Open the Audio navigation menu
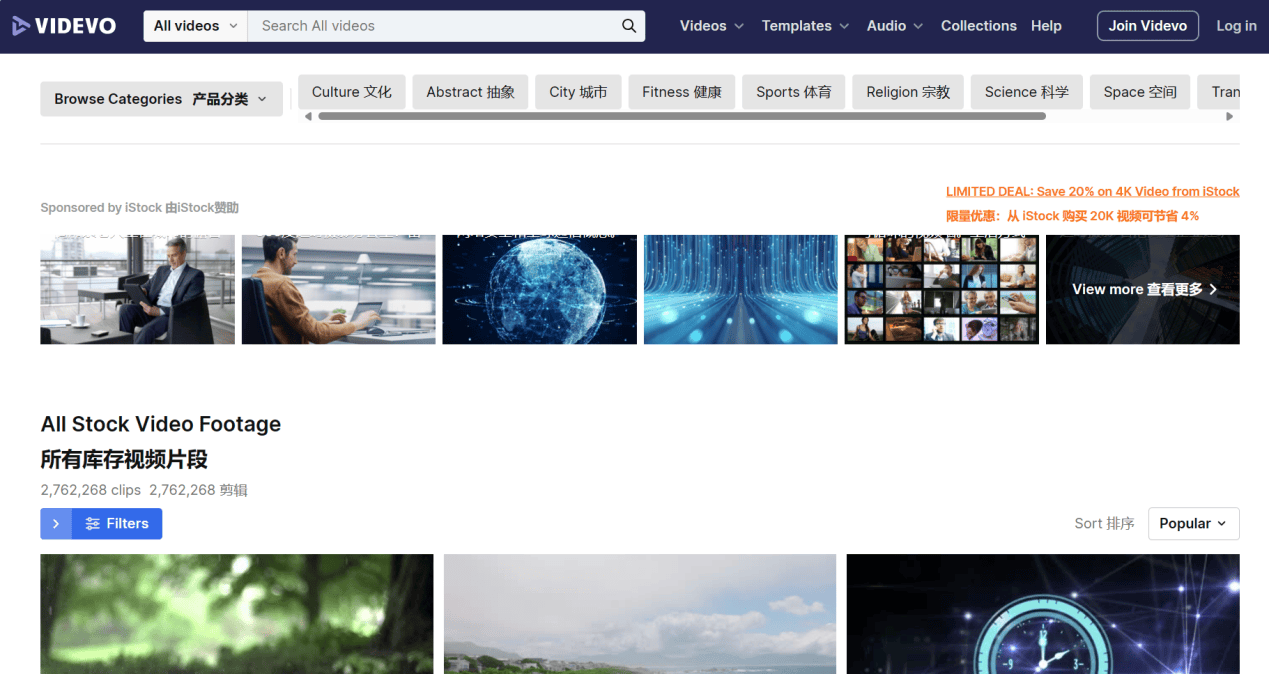This screenshot has width=1269, height=674. pos(894,26)
